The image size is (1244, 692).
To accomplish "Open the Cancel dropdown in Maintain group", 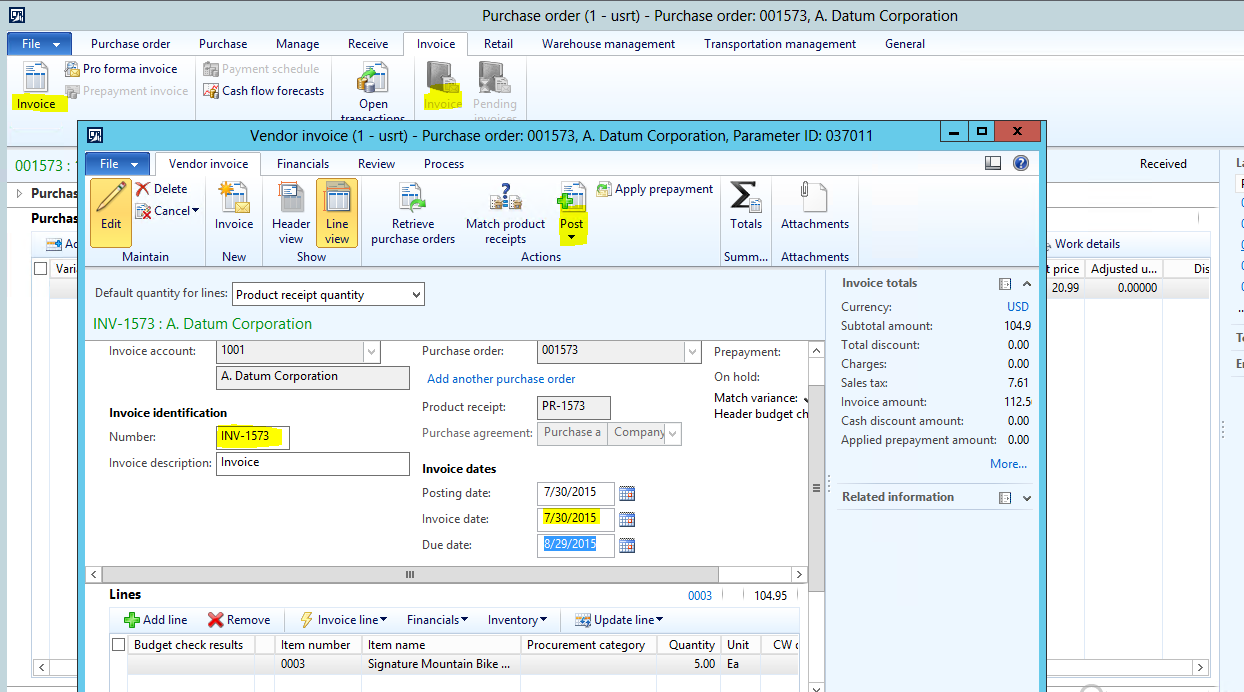I will click(167, 211).
